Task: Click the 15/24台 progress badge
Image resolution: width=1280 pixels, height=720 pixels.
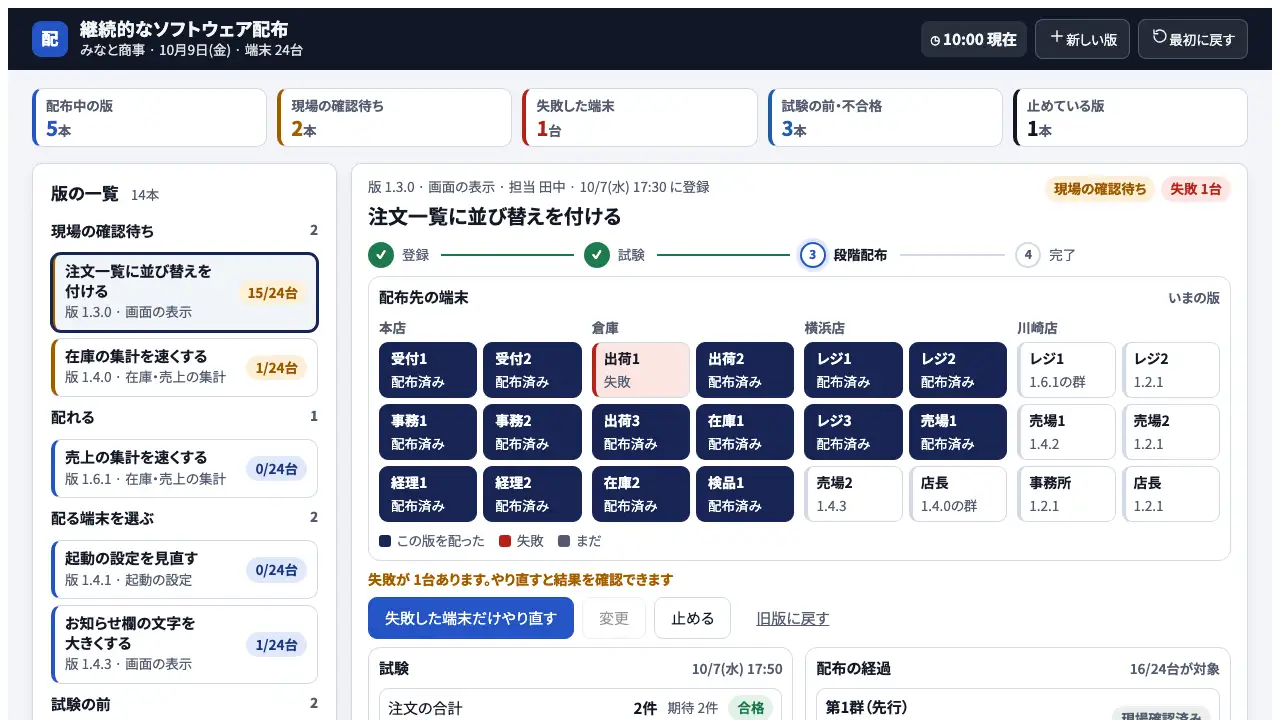Action: (273, 293)
